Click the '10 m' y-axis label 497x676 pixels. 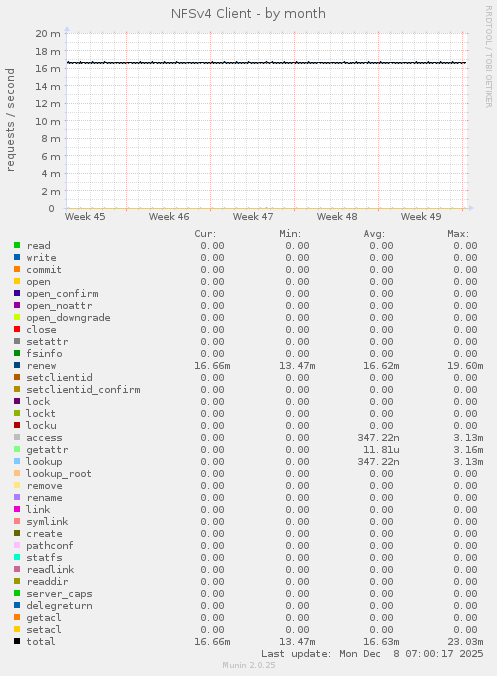point(48,121)
